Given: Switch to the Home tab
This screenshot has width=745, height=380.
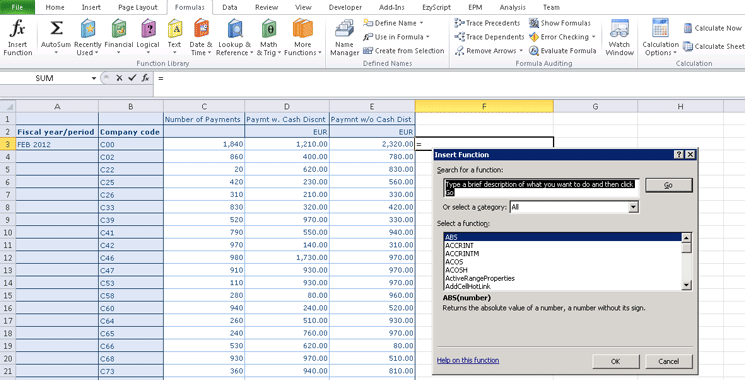Looking at the screenshot, I should click(x=55, y=7).
